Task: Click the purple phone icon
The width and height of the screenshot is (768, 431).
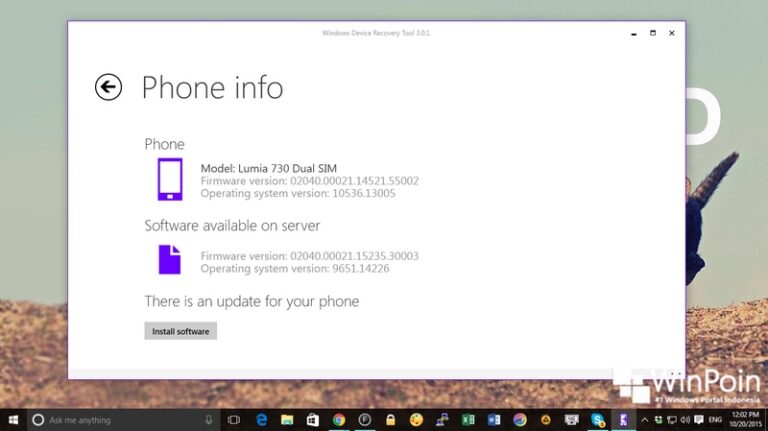Action: coord(170,179)
